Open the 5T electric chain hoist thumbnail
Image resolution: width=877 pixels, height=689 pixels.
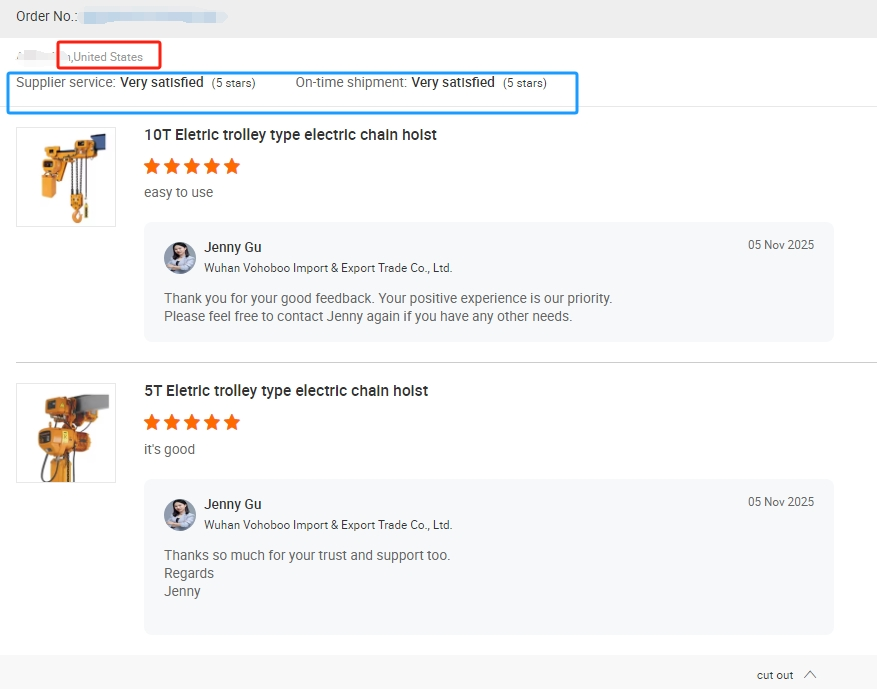pyautogui.click(x=66, y=433)
